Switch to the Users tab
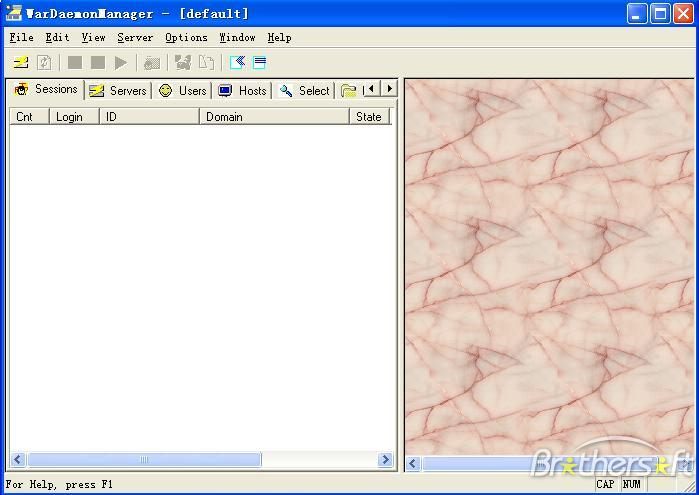This screenshot has height=495, width=699. (183, 91)
